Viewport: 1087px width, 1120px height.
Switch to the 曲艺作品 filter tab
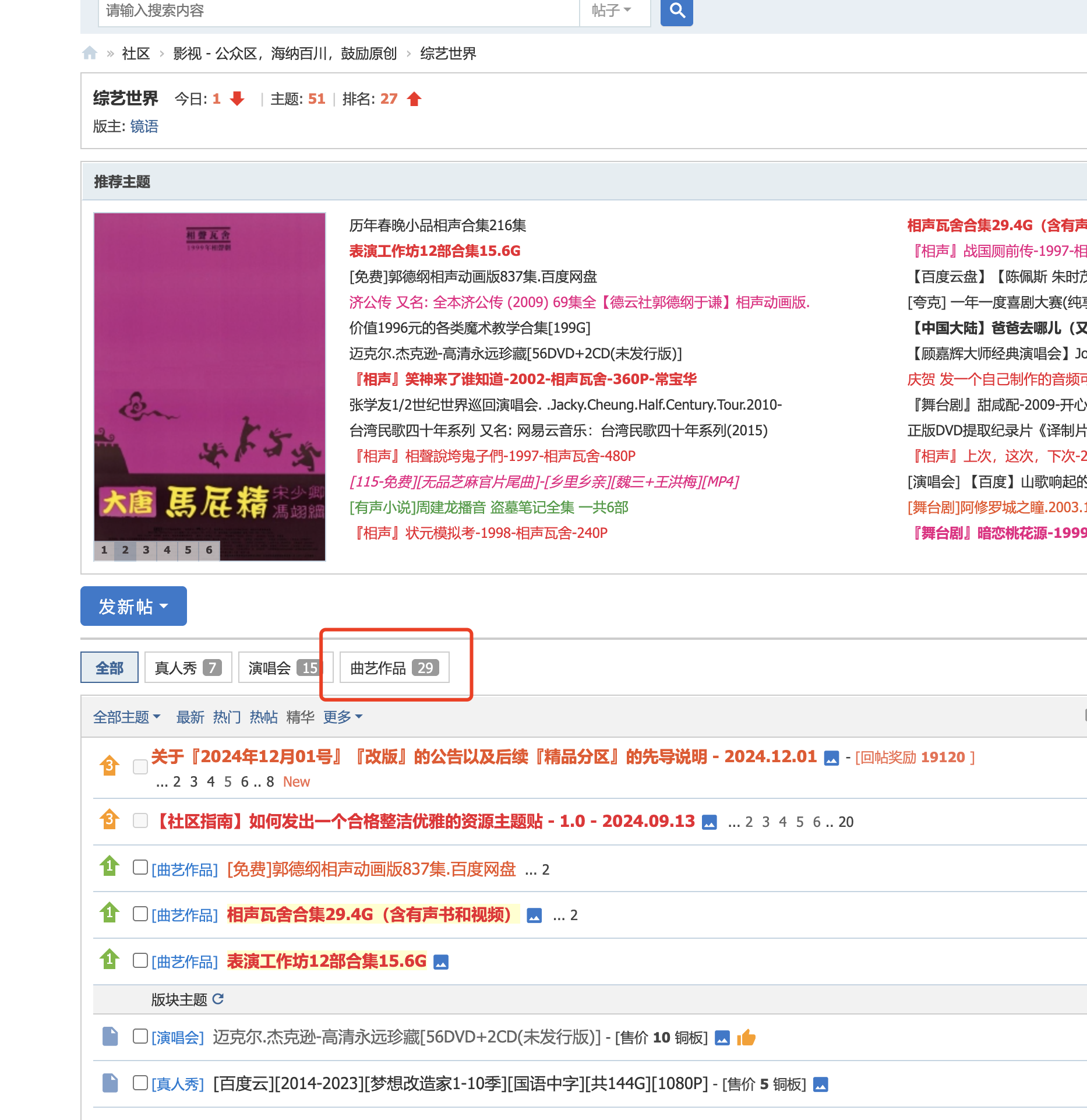tap(393, 668)
